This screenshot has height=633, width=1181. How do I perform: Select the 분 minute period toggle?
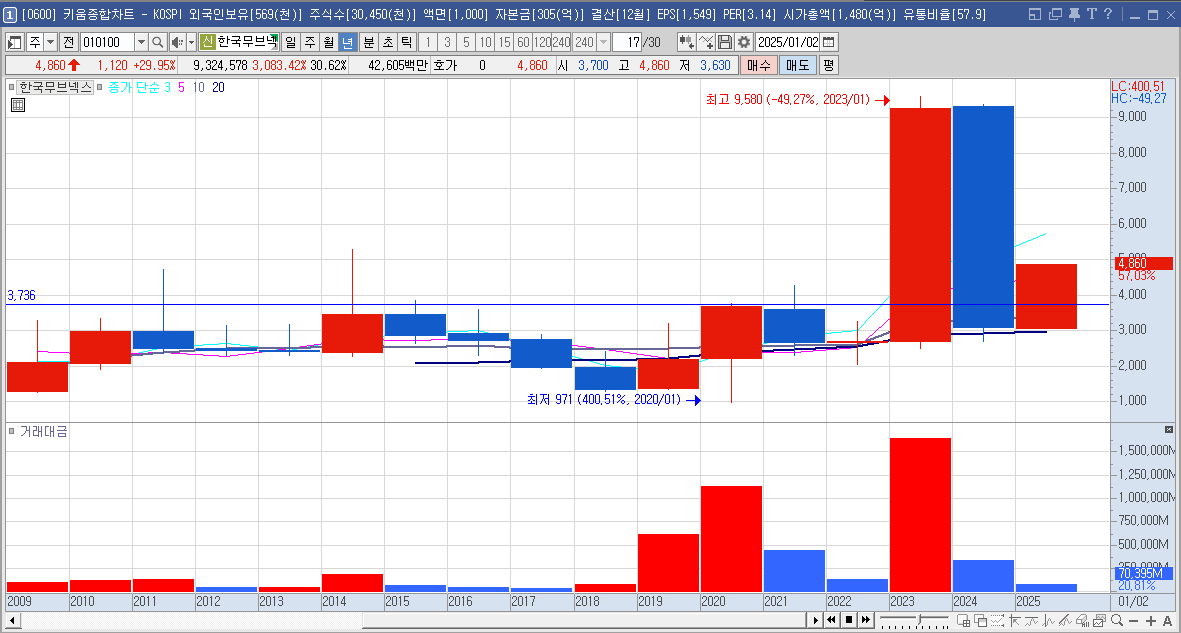pyautogui.click(x=368, y=42)
